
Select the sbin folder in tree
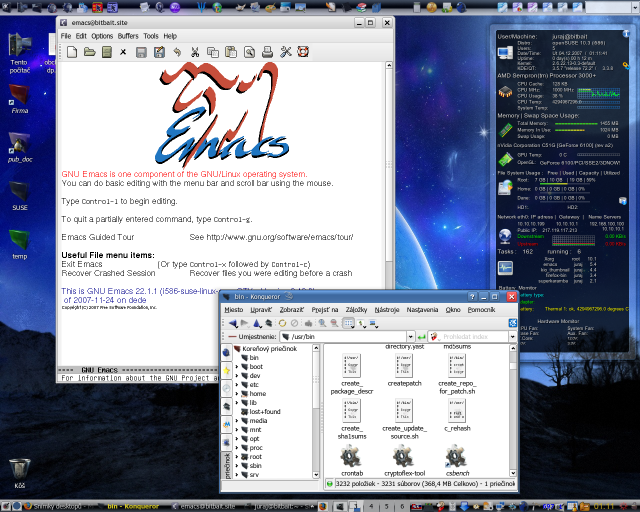[x=251, y=466]
